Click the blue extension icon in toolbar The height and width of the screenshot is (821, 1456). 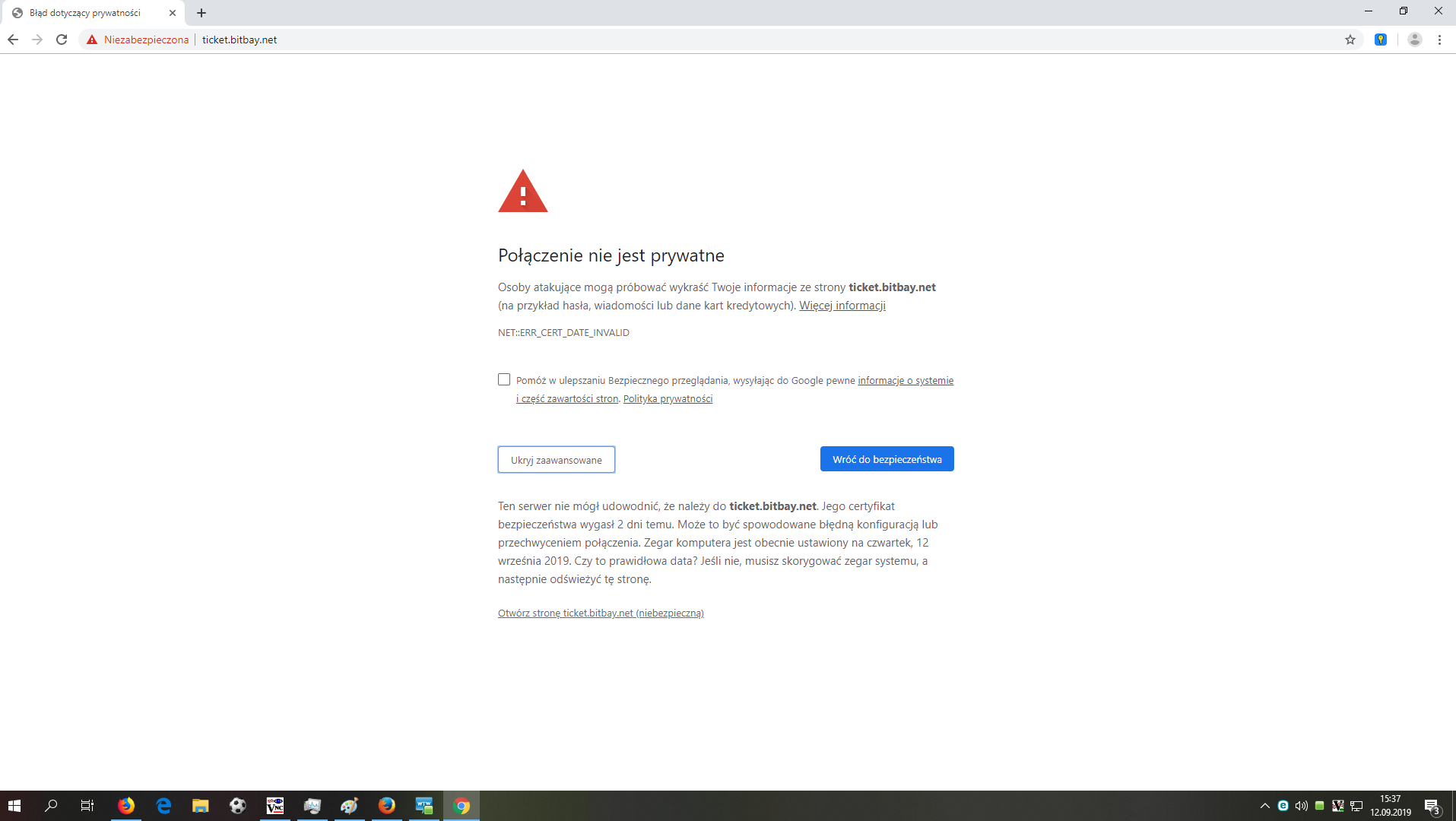point(1381,40)
